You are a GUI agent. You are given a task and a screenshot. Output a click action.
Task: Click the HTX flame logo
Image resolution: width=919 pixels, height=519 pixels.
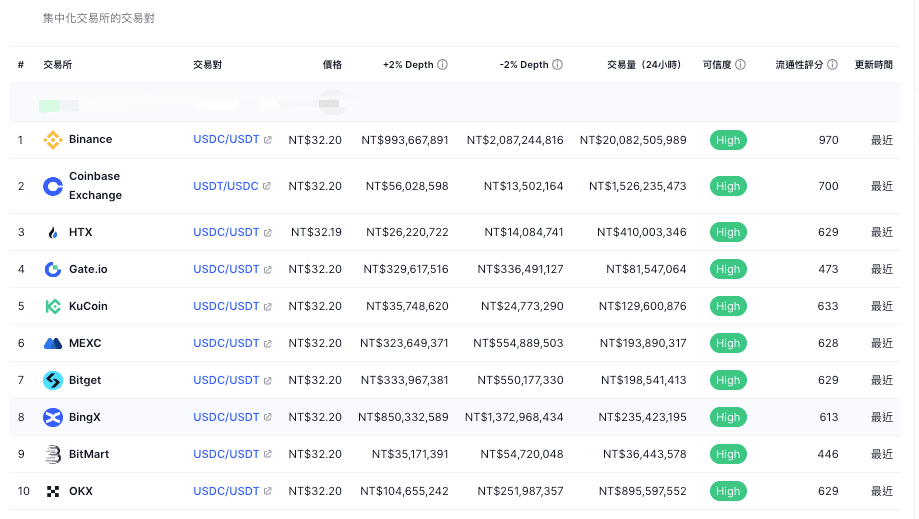[53, 233]
